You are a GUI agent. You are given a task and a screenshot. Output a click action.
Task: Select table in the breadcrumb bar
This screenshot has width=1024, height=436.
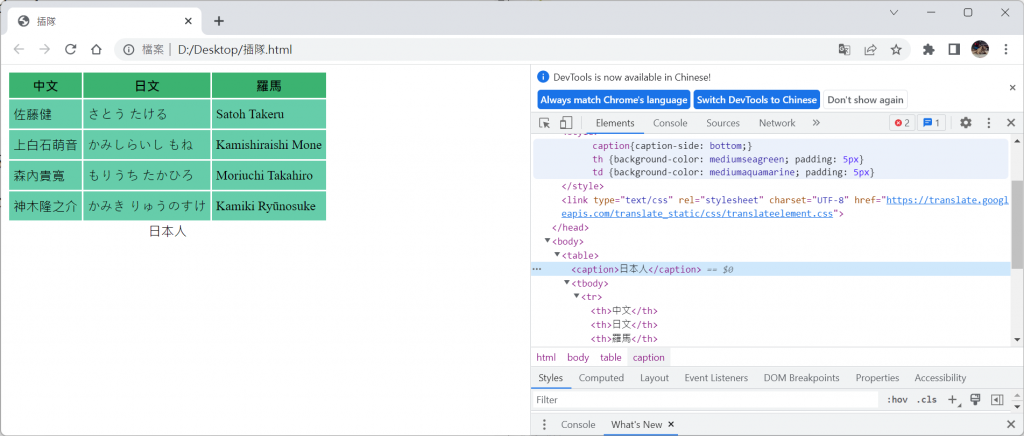pyautogui.click(x=611, y=357)
